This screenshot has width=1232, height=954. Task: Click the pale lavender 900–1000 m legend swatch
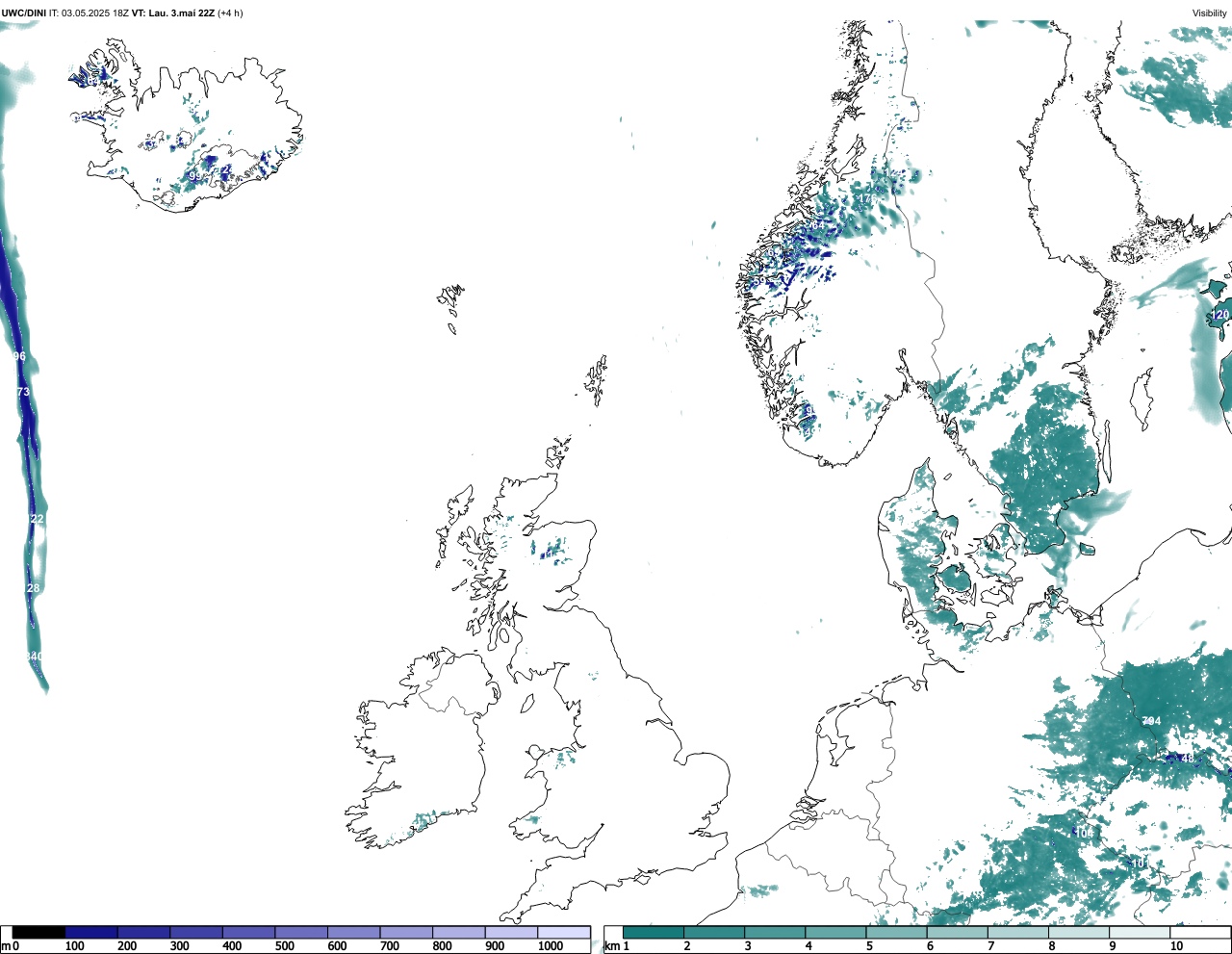click(511, 932)
